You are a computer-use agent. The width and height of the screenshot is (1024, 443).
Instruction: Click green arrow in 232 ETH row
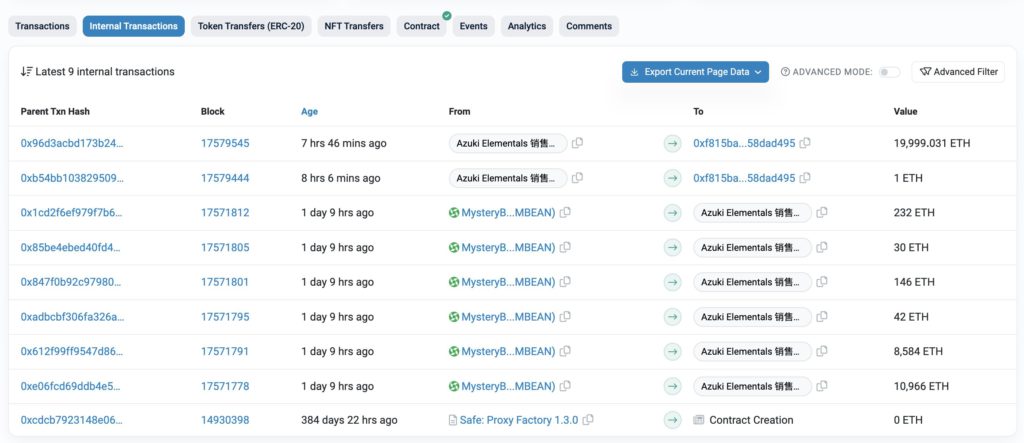(673, 213)
